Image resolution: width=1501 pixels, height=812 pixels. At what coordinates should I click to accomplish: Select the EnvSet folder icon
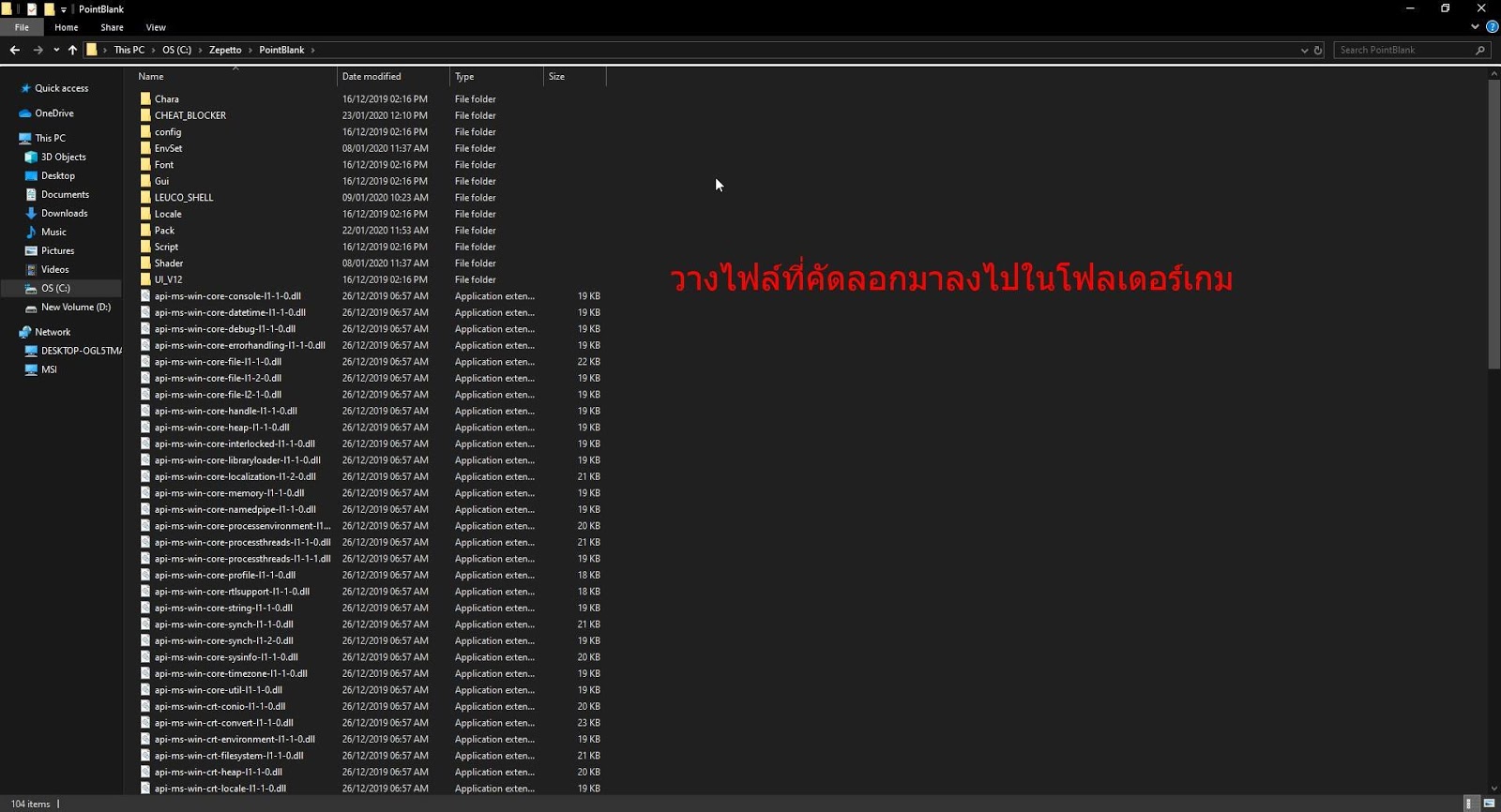(x=145, y=148)
